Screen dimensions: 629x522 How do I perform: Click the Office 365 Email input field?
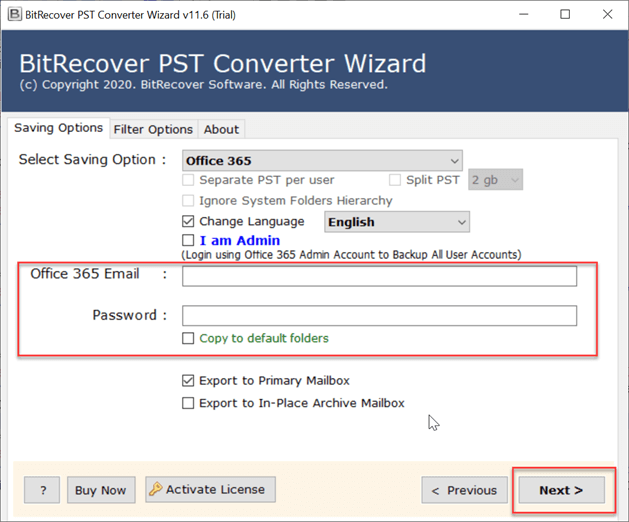[379, 276]
